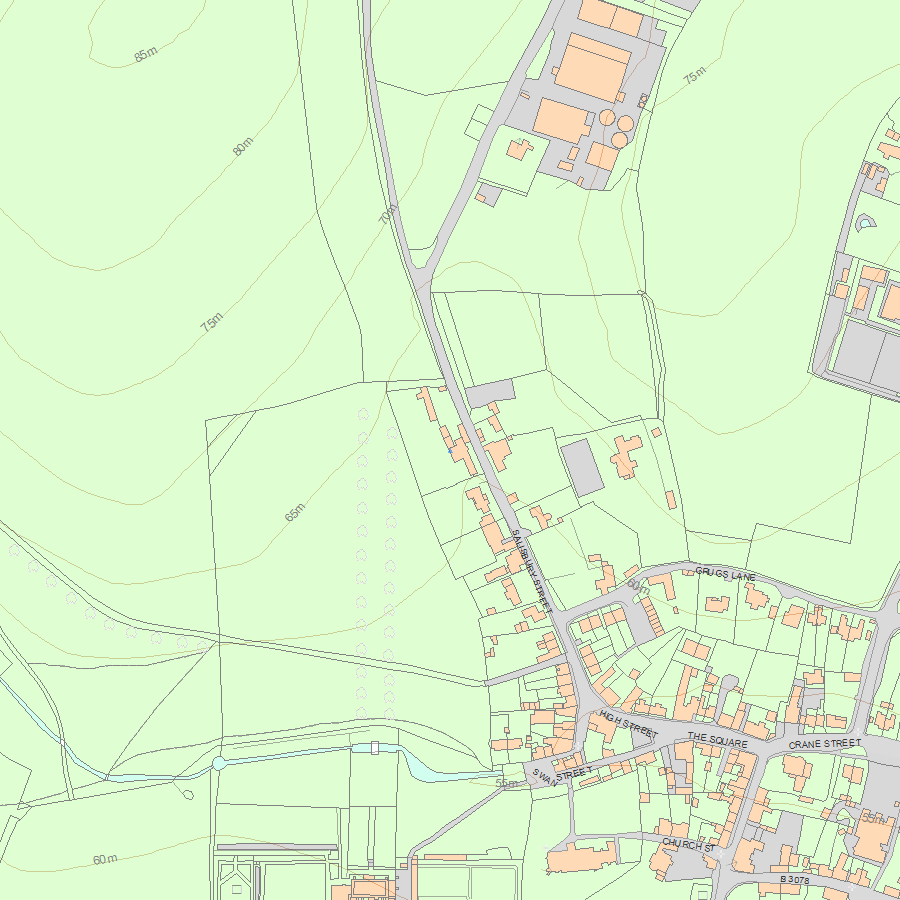Click the SWAN STREET label
The width and height of the screenshot is (900, 900).
(x=562, y=775)
